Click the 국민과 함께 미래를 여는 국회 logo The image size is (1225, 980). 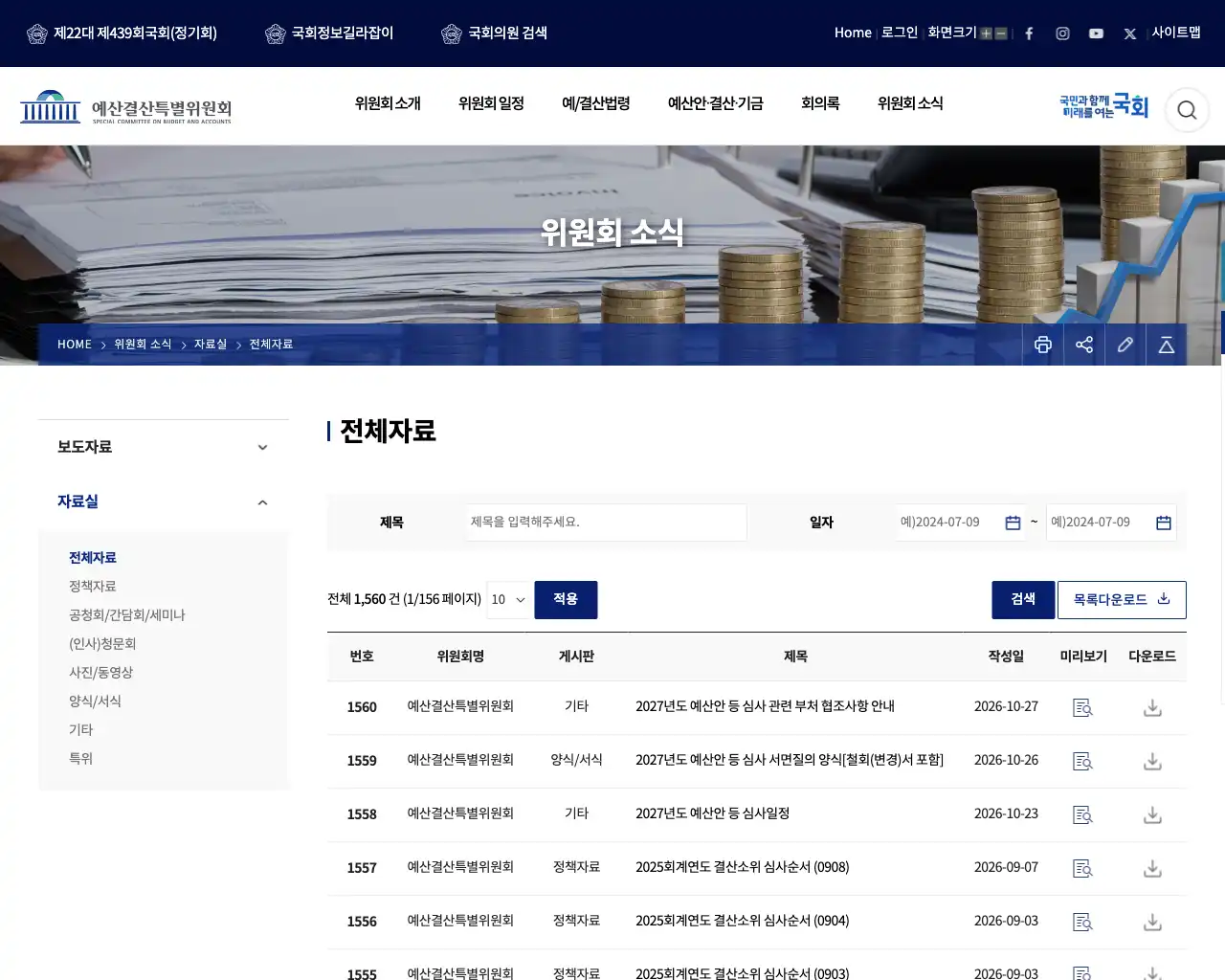[1103, 106]
